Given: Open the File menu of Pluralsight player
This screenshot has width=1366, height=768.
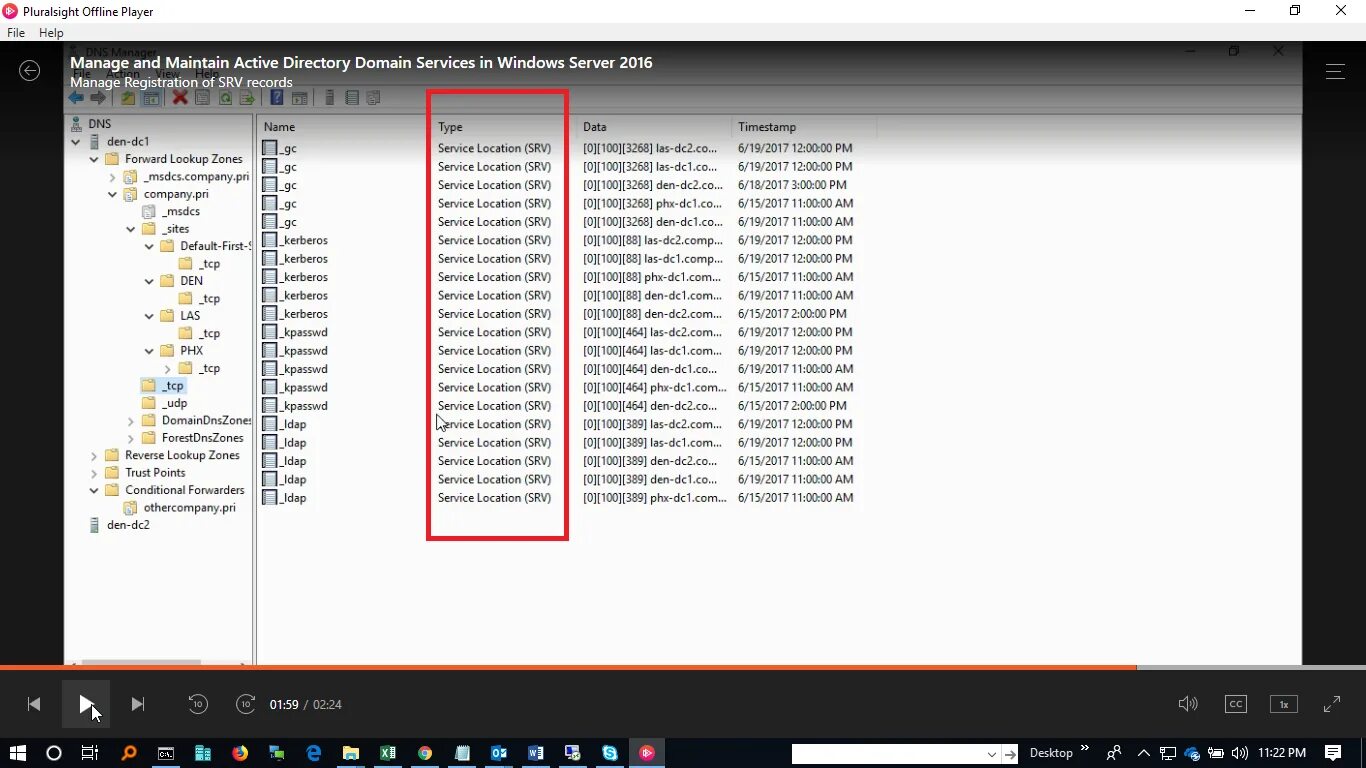Looking at the screenshot, I should pos(16,33).
